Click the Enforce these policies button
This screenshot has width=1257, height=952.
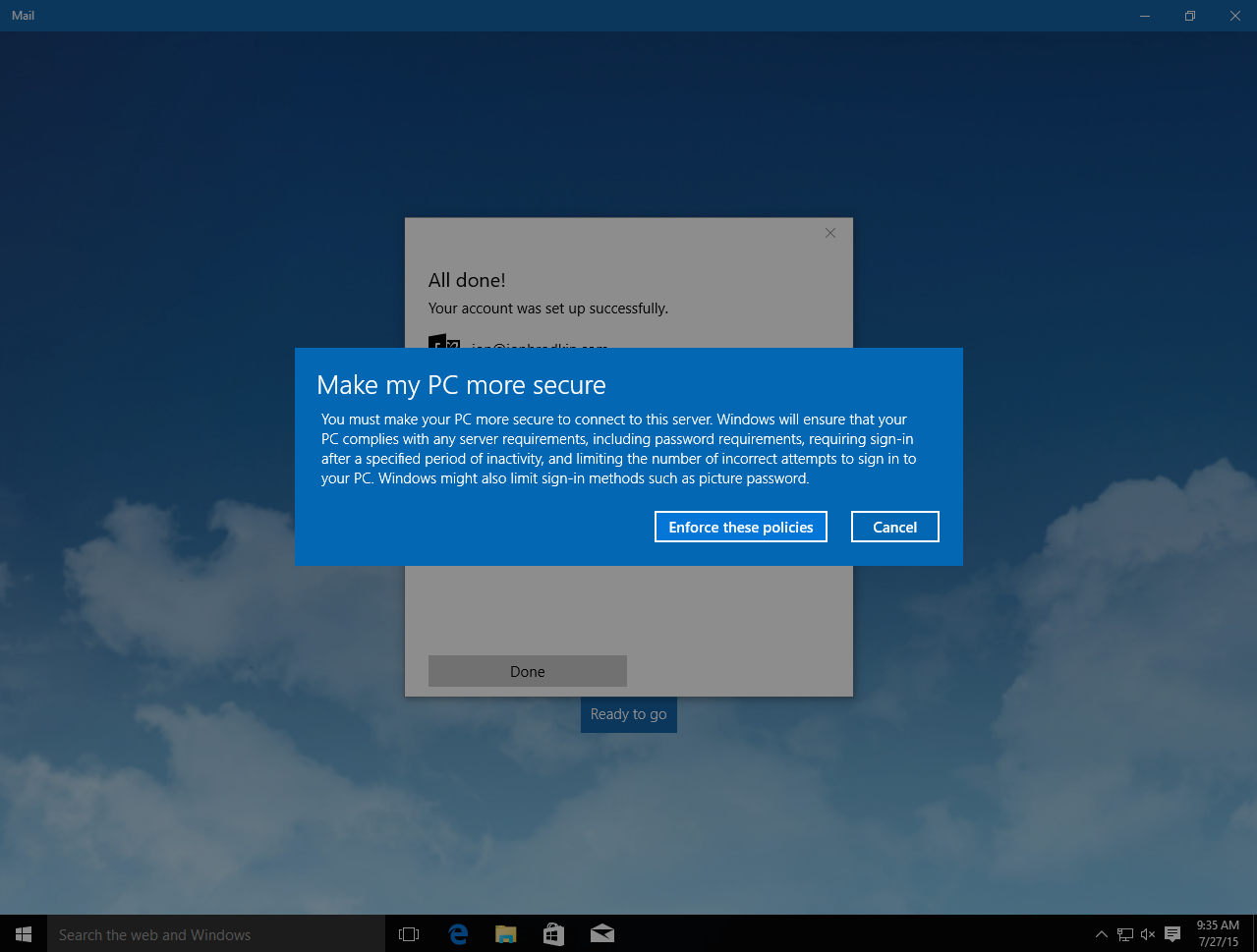point(740,527)
